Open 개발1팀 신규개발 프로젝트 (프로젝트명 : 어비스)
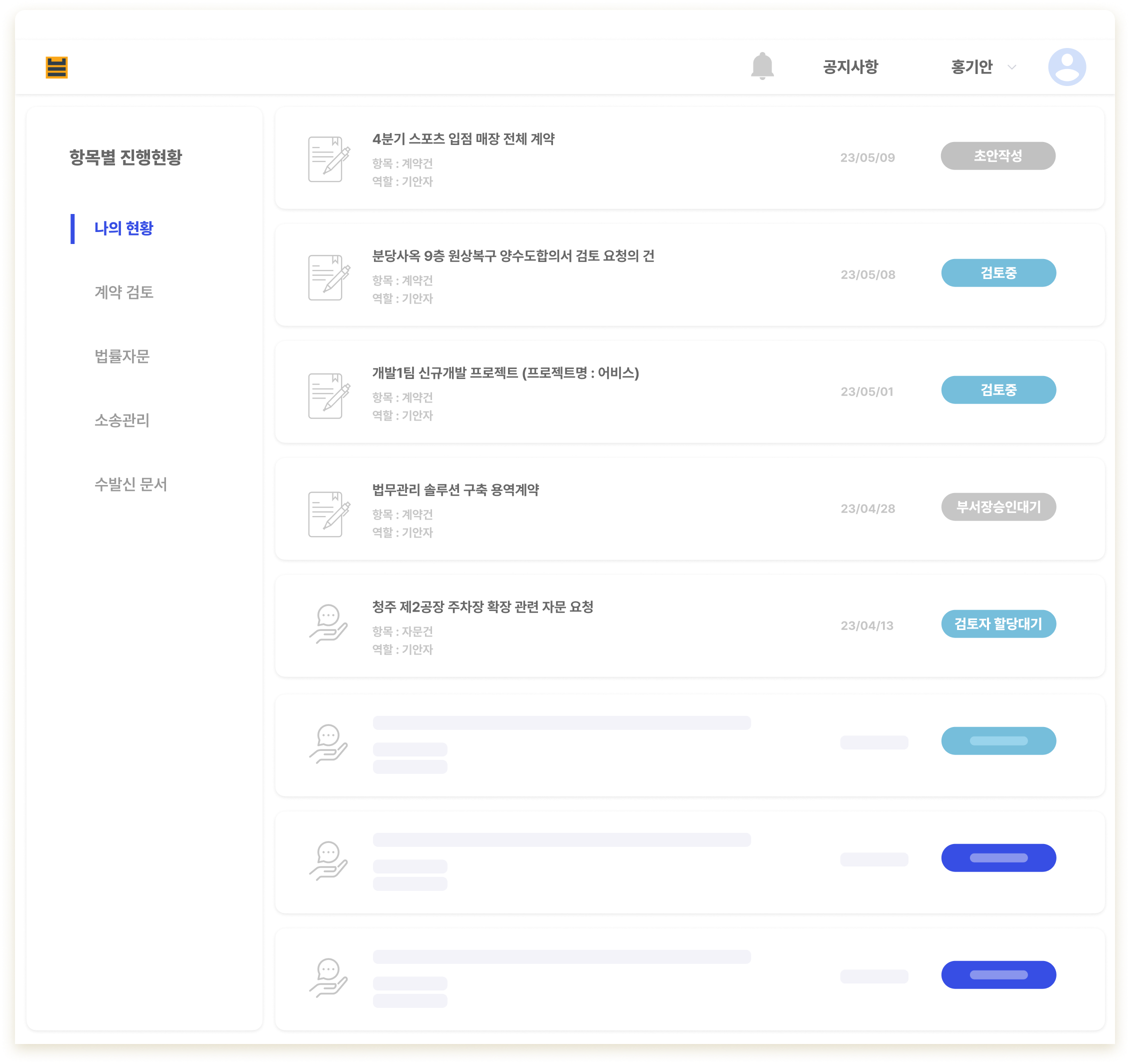 (x=505, y=373)
